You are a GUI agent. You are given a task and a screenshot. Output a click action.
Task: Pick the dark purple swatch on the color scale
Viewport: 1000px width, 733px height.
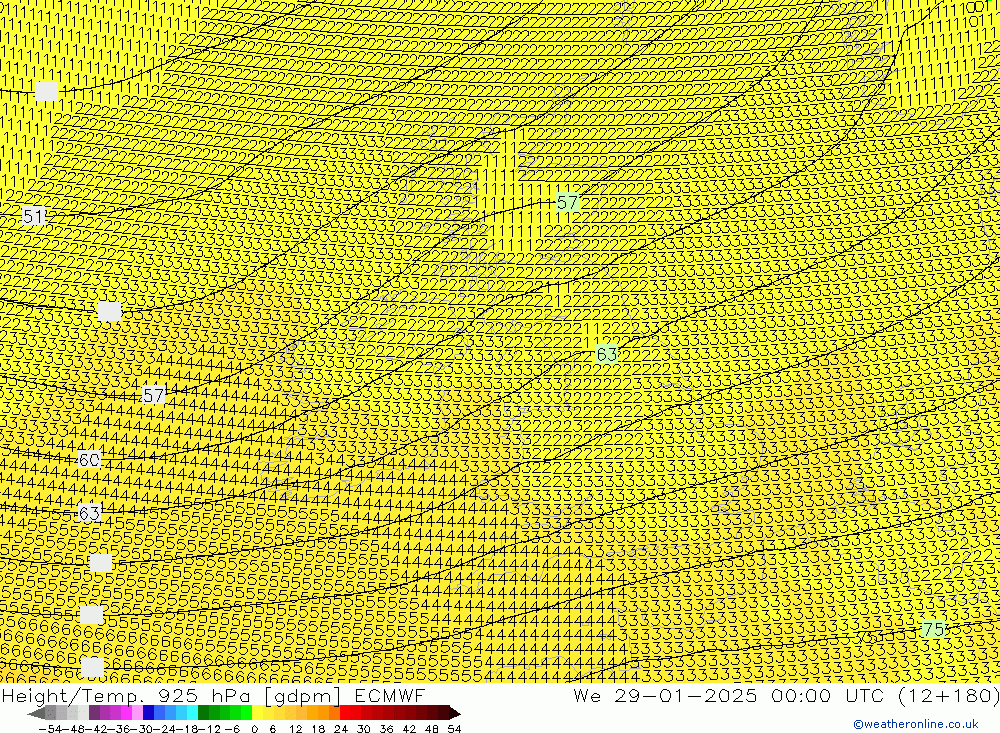(94, 713)
